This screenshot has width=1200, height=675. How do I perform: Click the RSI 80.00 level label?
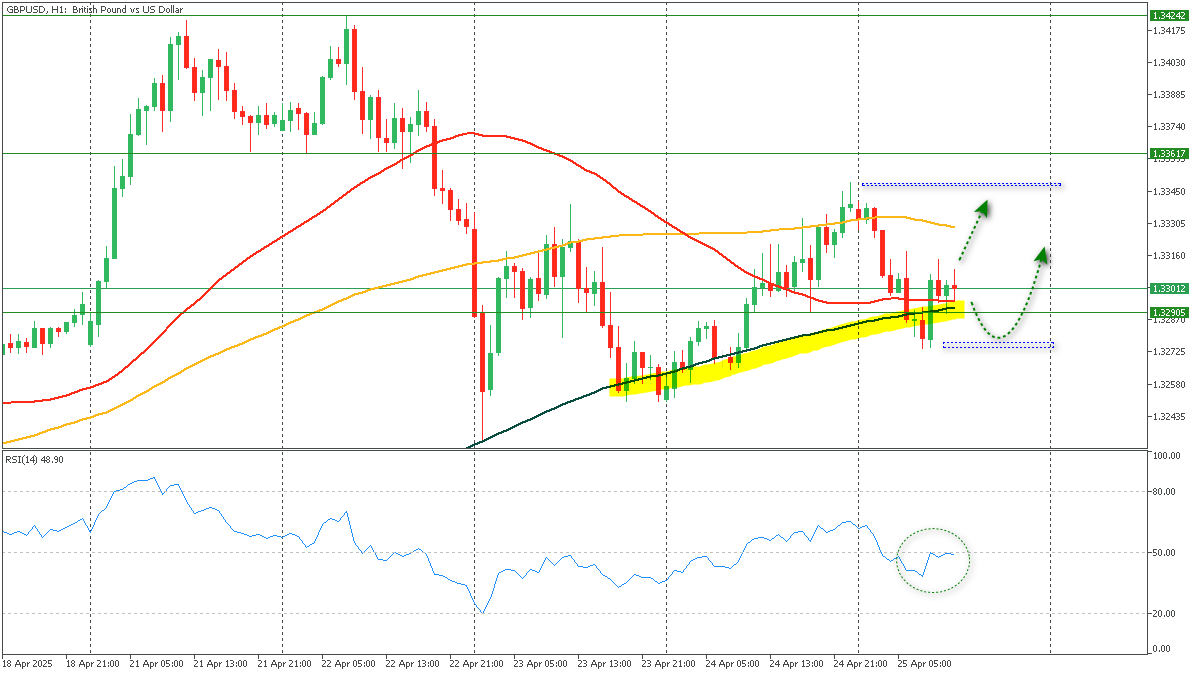[1164, 491]
